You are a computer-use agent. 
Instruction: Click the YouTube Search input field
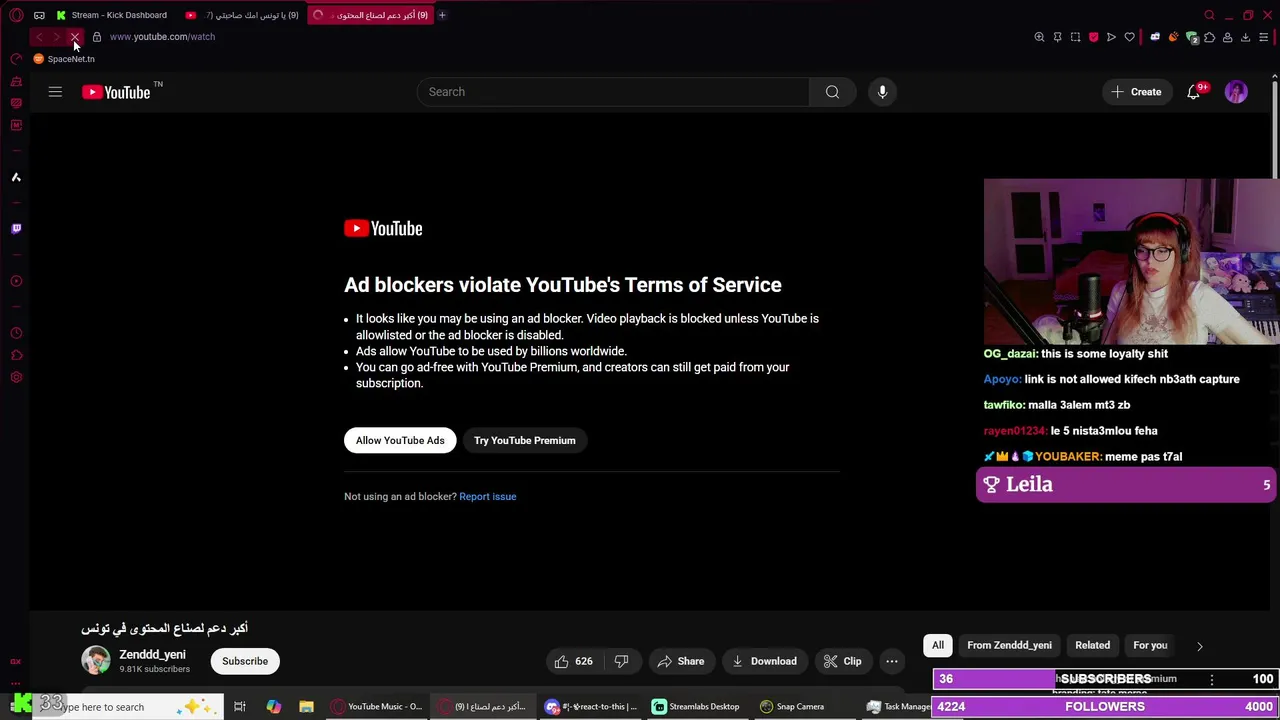click(613, 92)
